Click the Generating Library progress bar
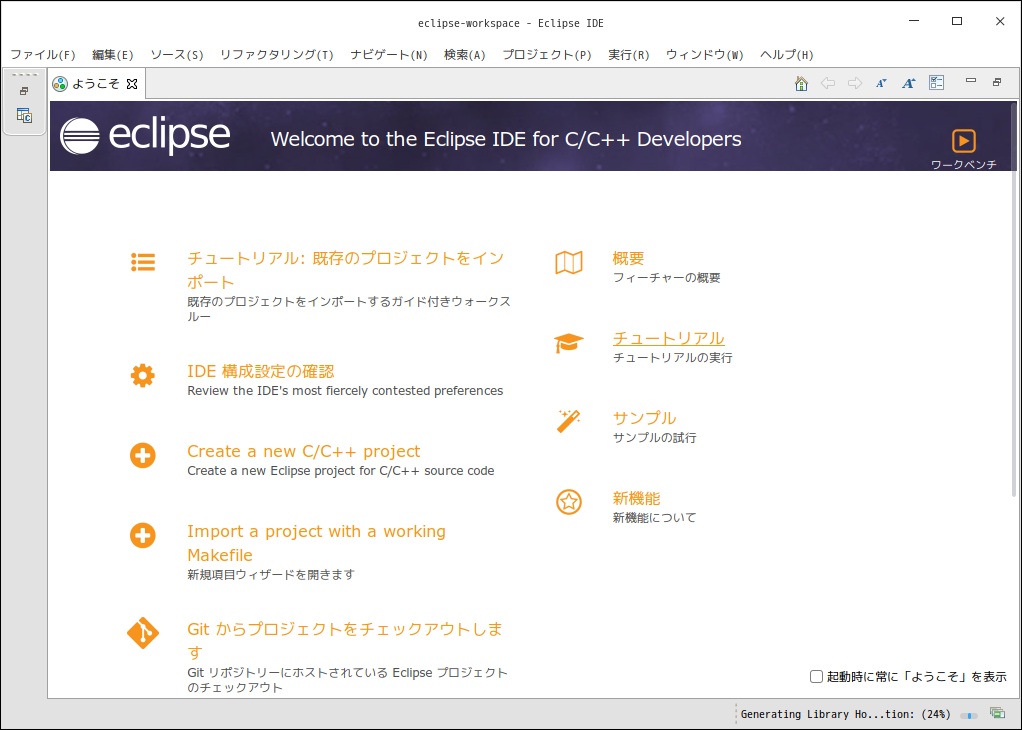Screen dimensions: 1022x730 click(969, 715)
